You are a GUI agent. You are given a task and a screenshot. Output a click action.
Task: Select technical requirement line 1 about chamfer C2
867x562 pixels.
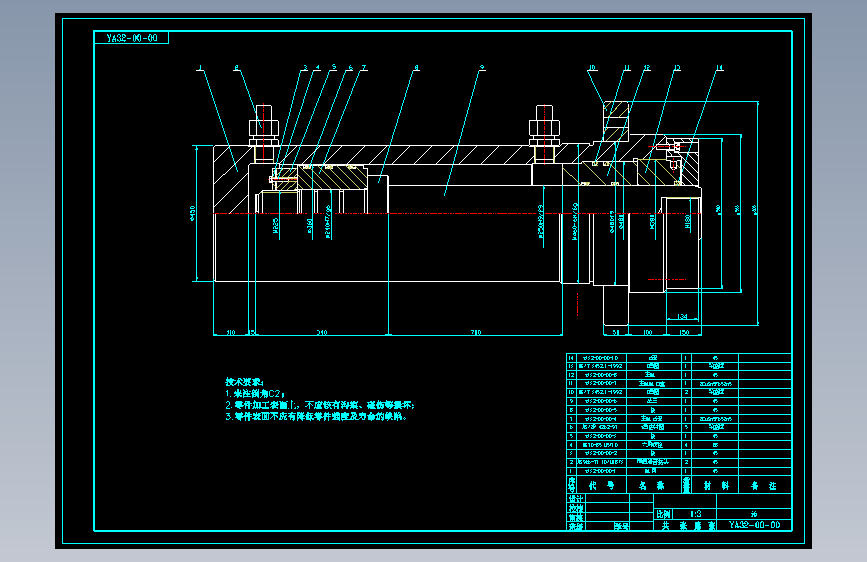[x=255, y=394]
